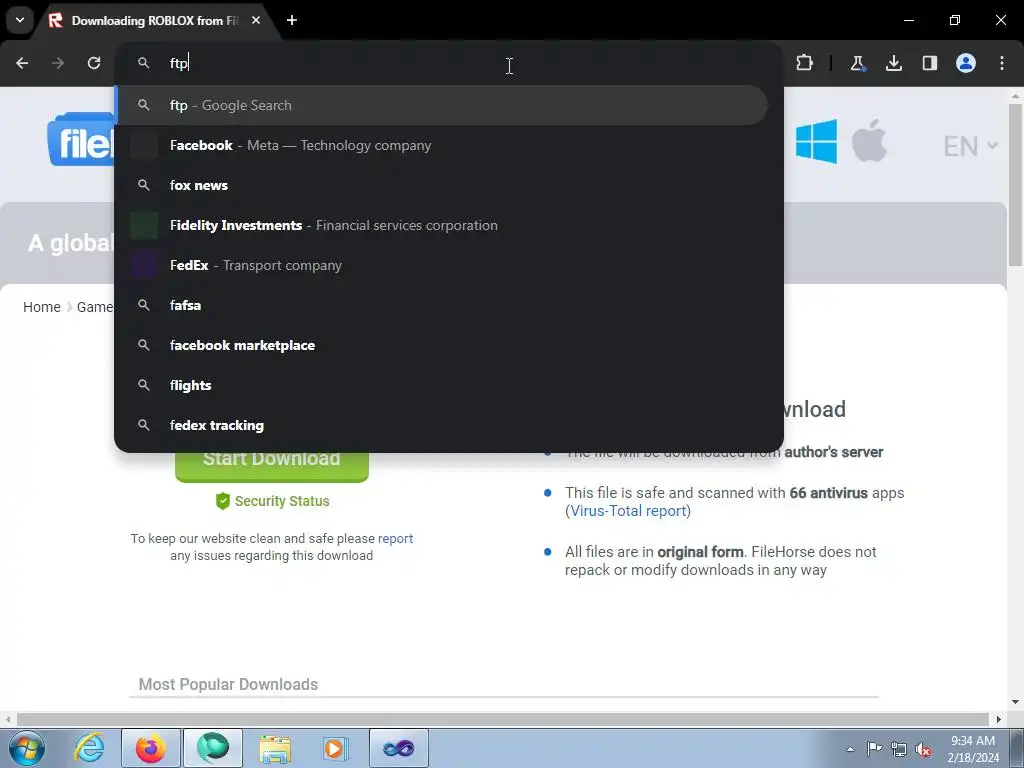The height and width of the screenshot is (768, 1024).
Task: Open the clock showing 9:34 AM
Action: pos(973,749)
